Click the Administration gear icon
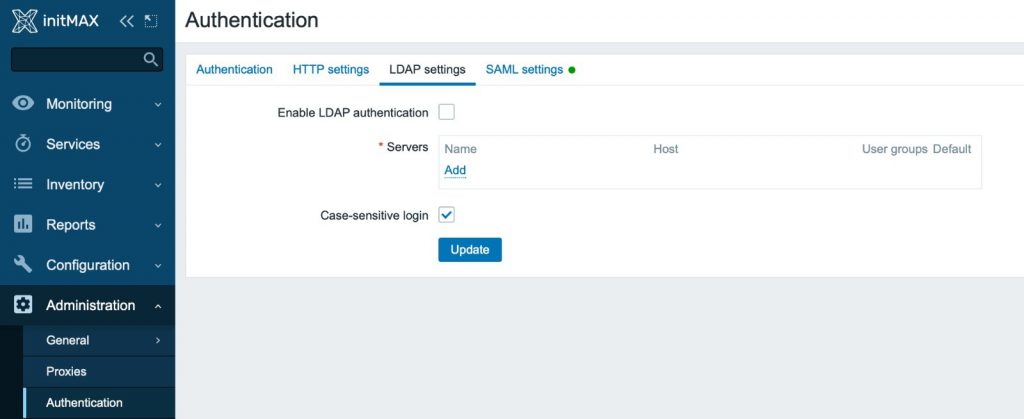Viewport: 1024px width, 419px height. coord(23,305)
